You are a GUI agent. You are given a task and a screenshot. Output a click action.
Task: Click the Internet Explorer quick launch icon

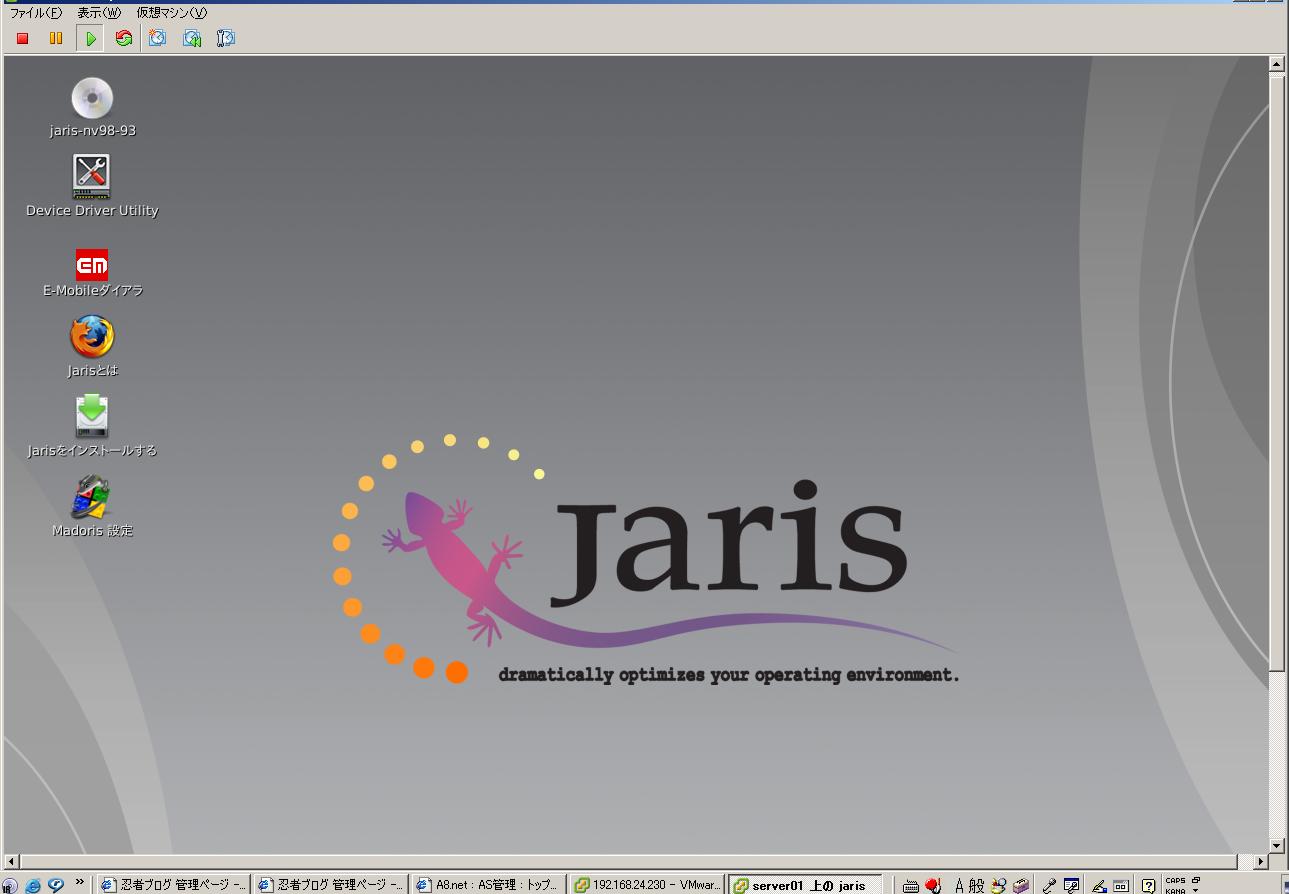click(33, 885)
